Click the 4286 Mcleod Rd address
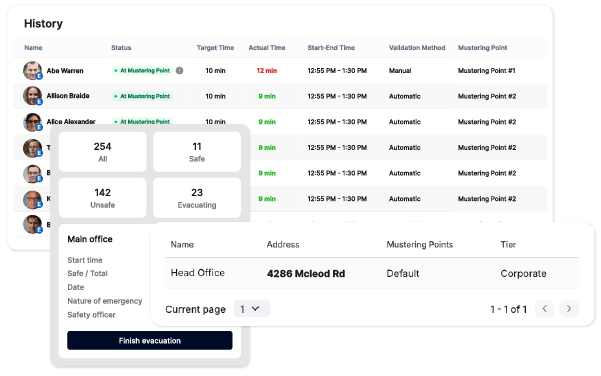This screenshot has width=601, height=376. click(306, 274)
